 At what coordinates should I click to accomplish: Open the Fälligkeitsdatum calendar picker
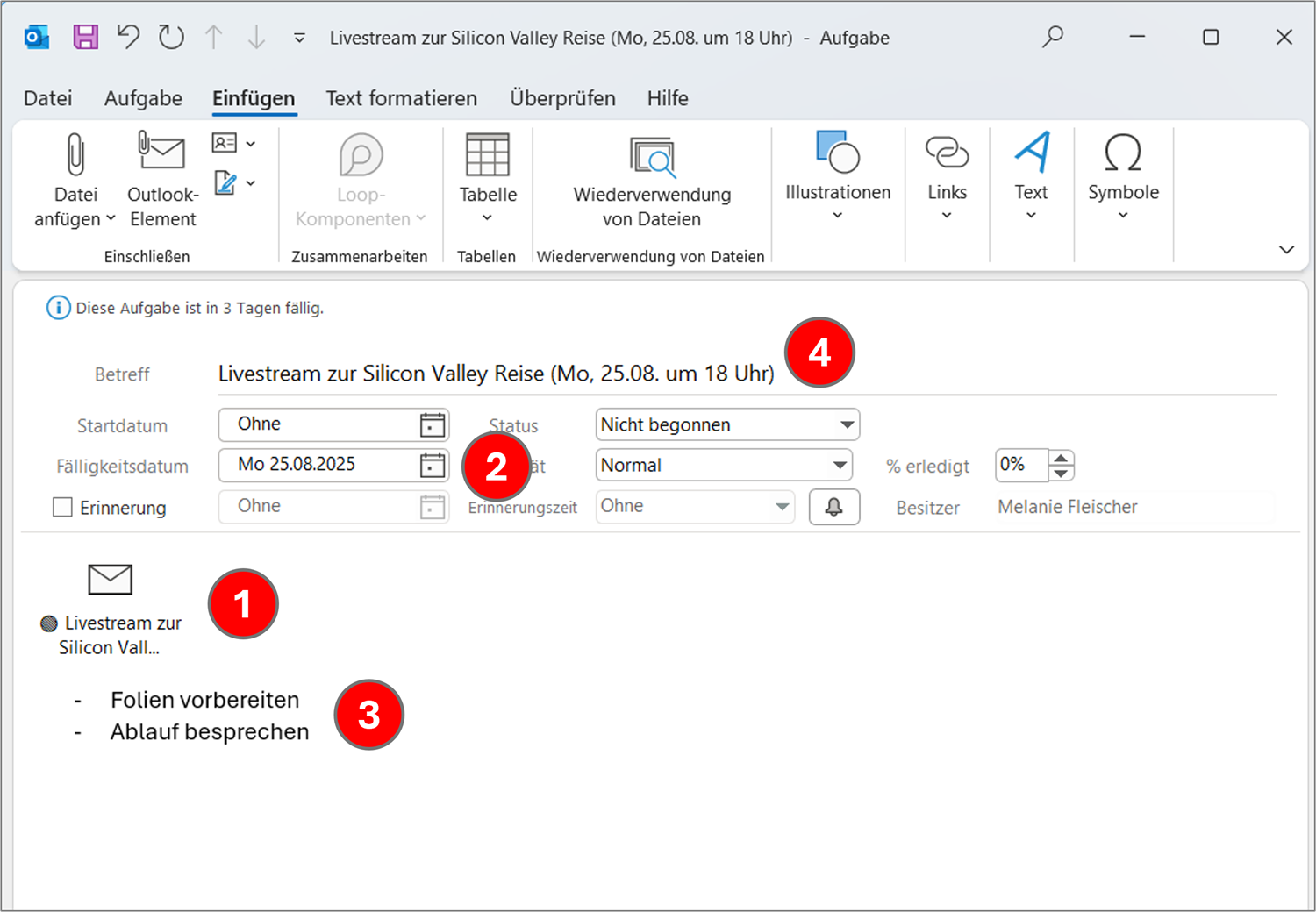coord(433,465)
